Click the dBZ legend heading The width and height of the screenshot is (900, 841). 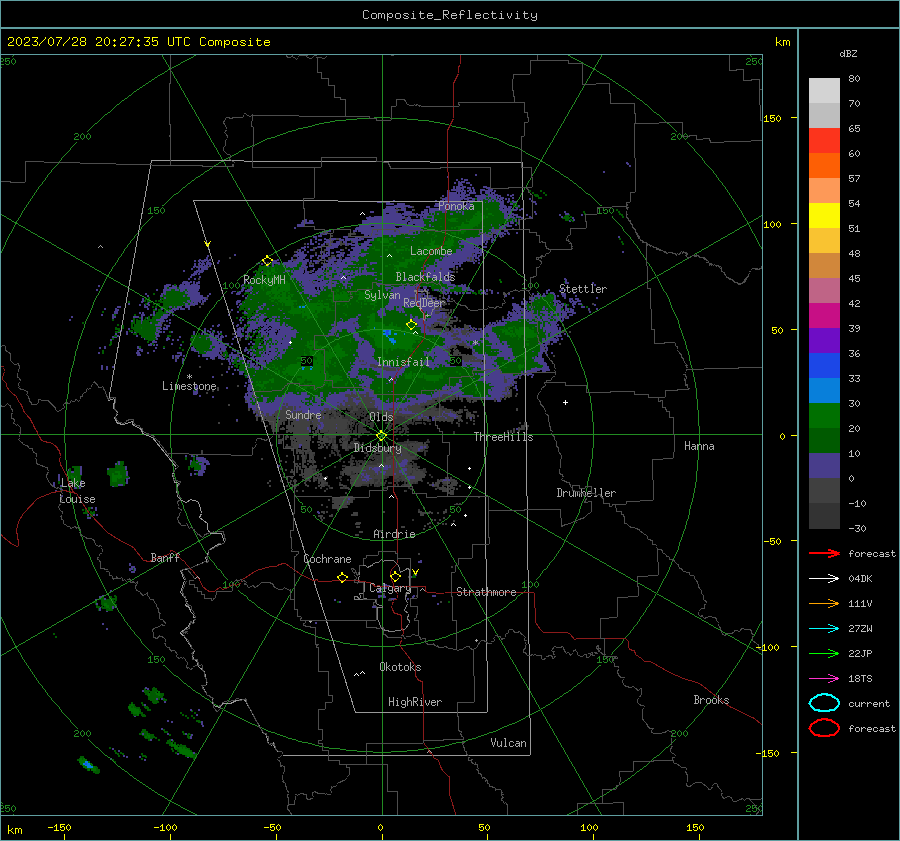tap(848, 54)
